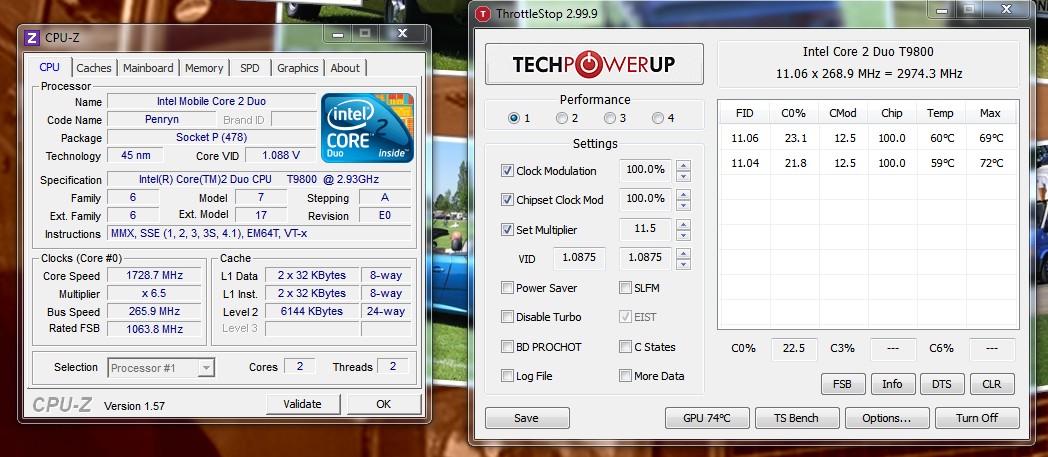Click the Set Multiplier 11.5 value field
Image resolution: width=1048 pixels, height=457 pixels.
[x=646, y=228]
